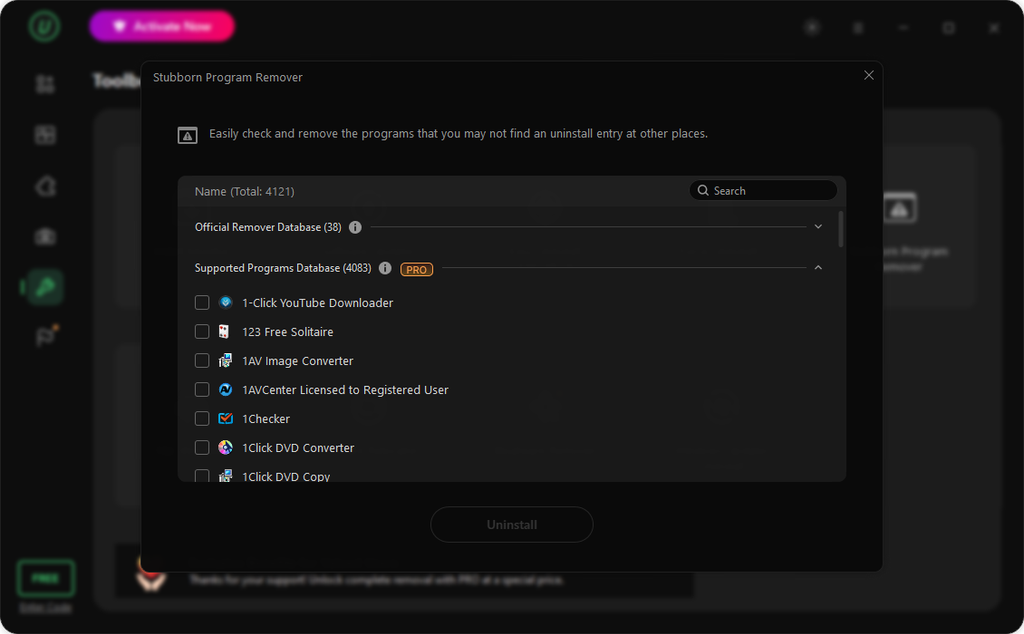This screenshot has height=634, width=1024.
Task: Select the "123 Free Solitaire" entry name
Action: (x=288, y=332)
